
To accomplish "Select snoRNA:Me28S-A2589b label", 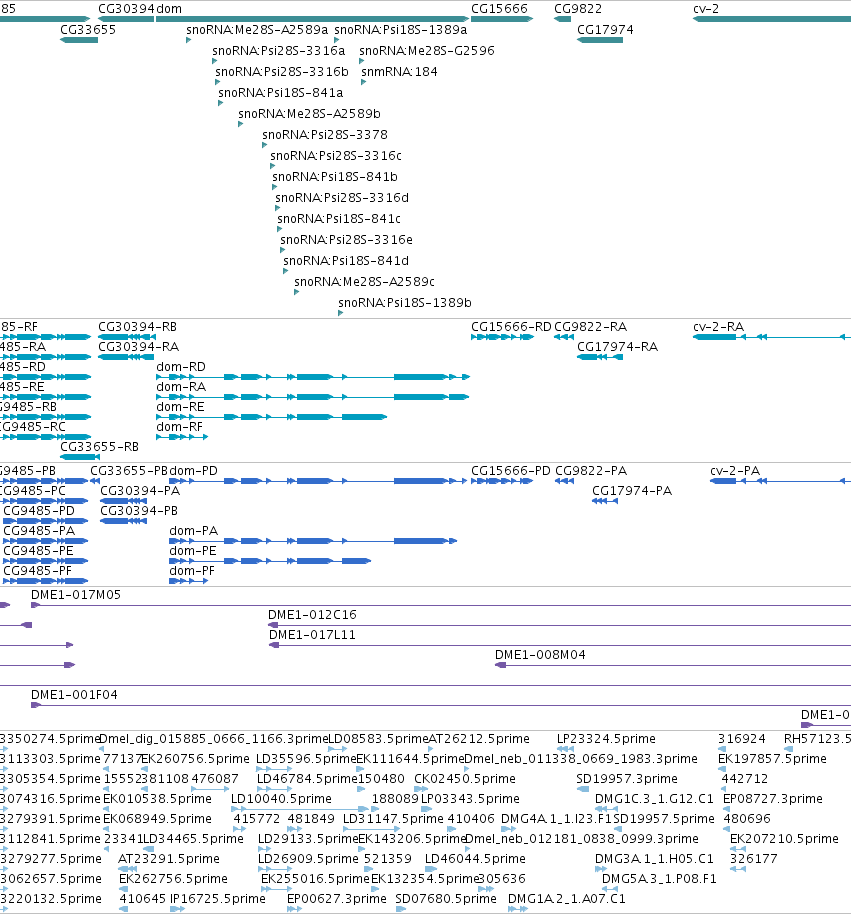I will [309, 114].
